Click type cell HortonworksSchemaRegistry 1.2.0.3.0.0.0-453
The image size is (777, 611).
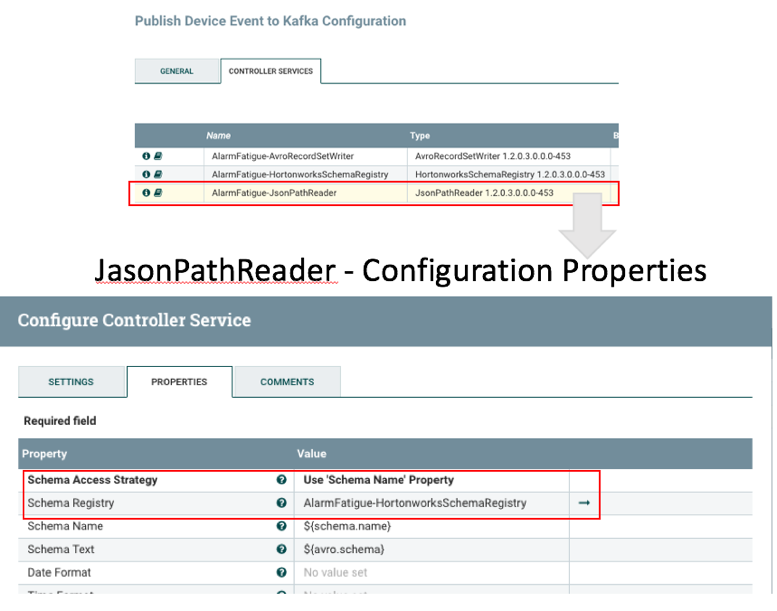coord(510,174)
